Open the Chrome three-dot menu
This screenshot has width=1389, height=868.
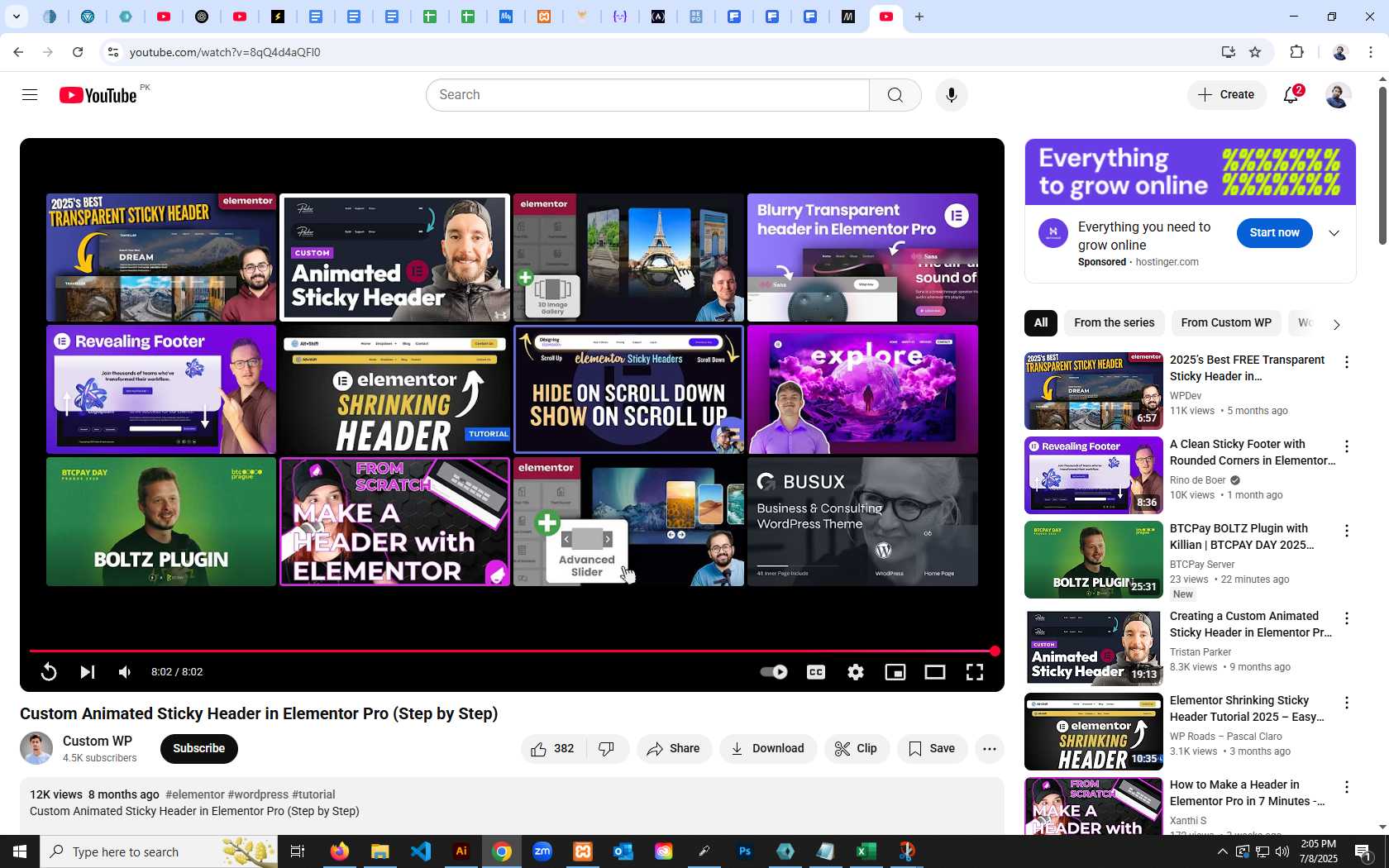[x=1371, y=52]
